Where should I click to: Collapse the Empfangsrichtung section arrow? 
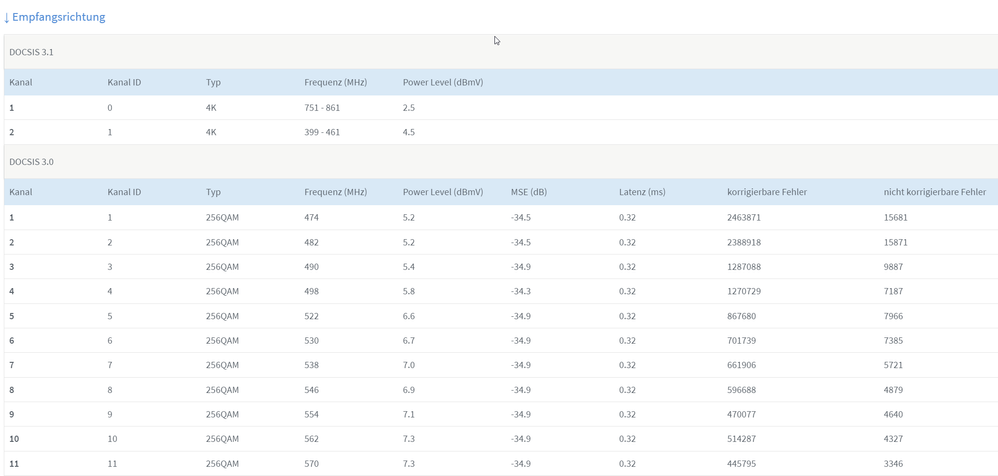pyautogui.click(x=6, y=17)
